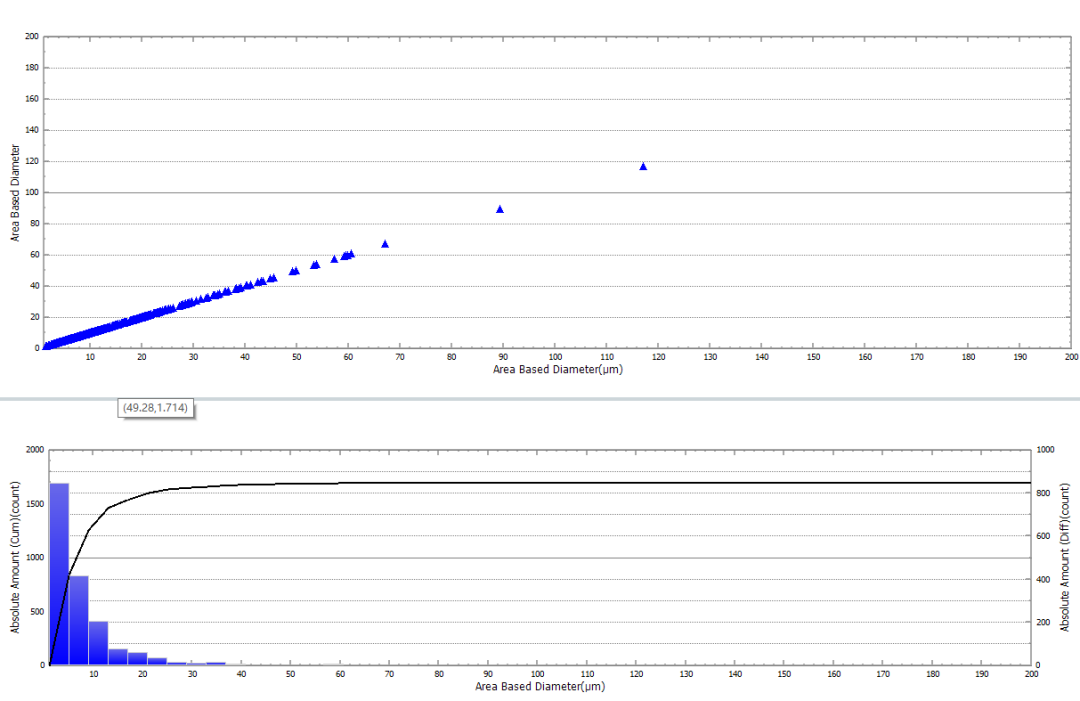Image resolution: width=1080 pixels, height=701 pixels.
Task: Click the divider between the two charts
Action: [540, 398]
